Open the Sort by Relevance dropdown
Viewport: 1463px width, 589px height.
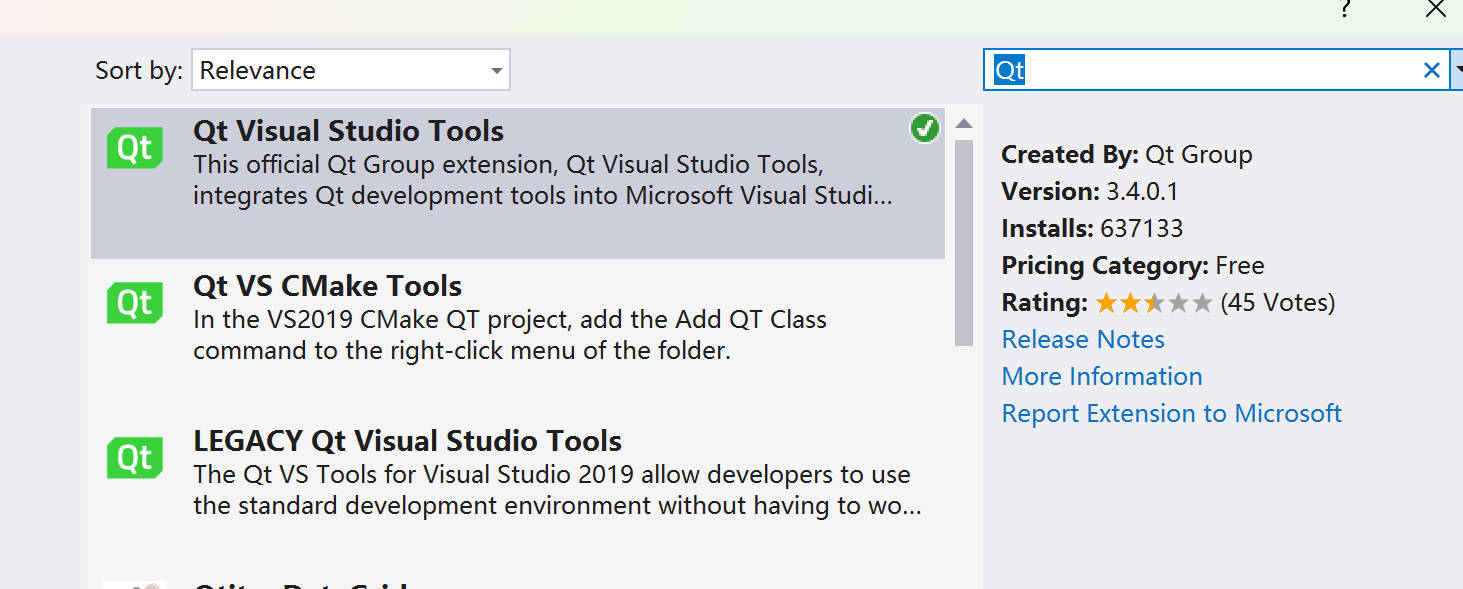point(351,70)
